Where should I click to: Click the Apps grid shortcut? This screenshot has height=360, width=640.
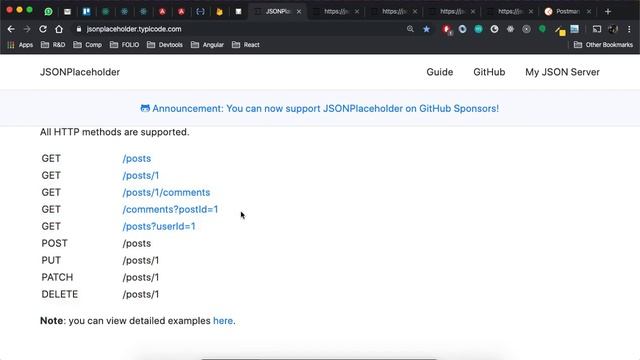coord(20,45)
